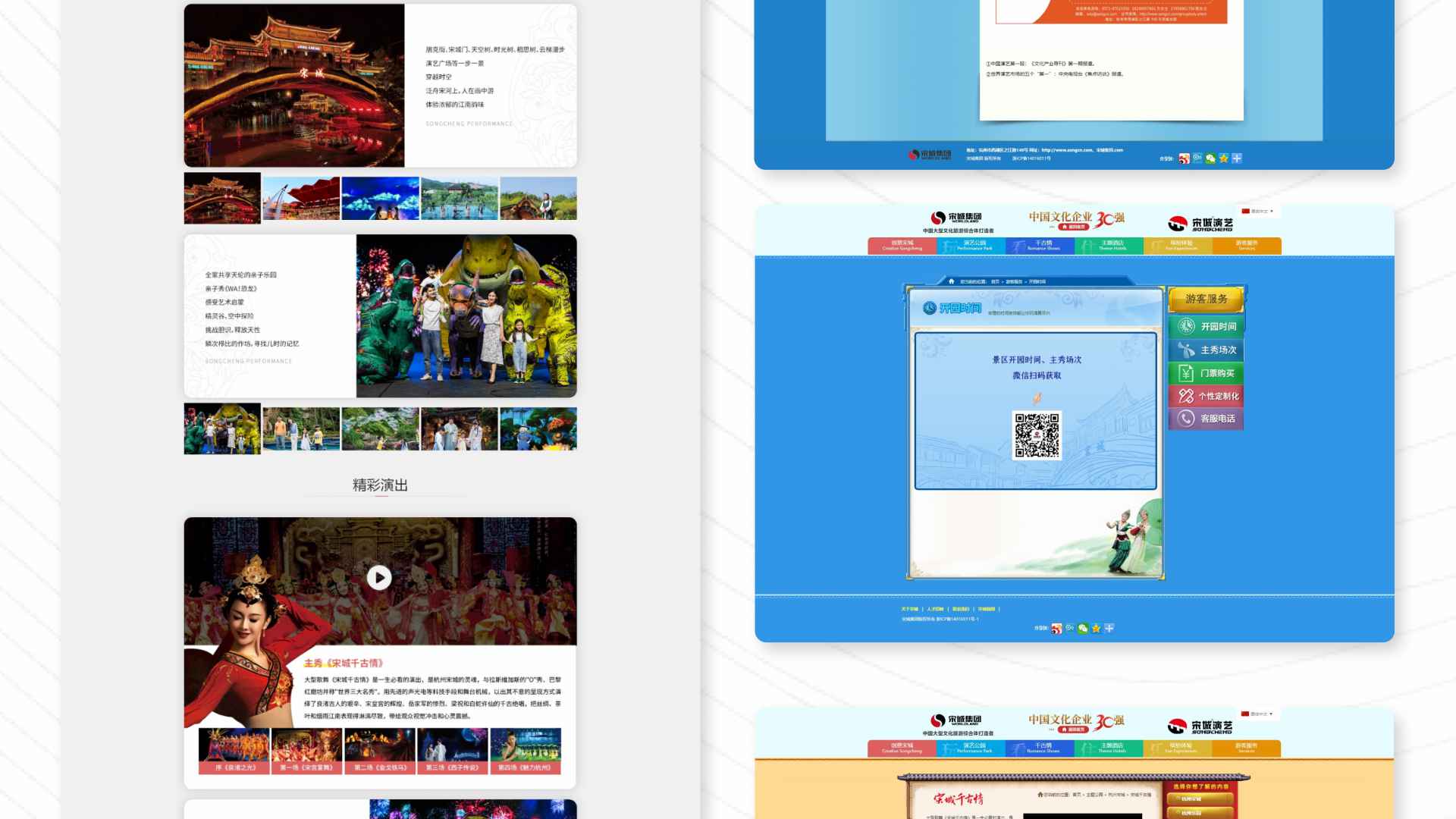This screenshot has height=819, width=1456.
Task: Click Weibo share icon in middle footer
Action: coord(1056,628)
